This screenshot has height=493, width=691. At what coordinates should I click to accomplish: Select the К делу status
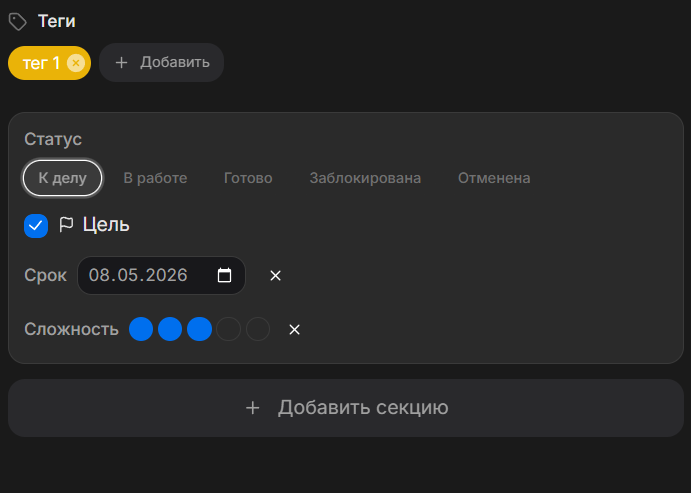coord(62,178)
